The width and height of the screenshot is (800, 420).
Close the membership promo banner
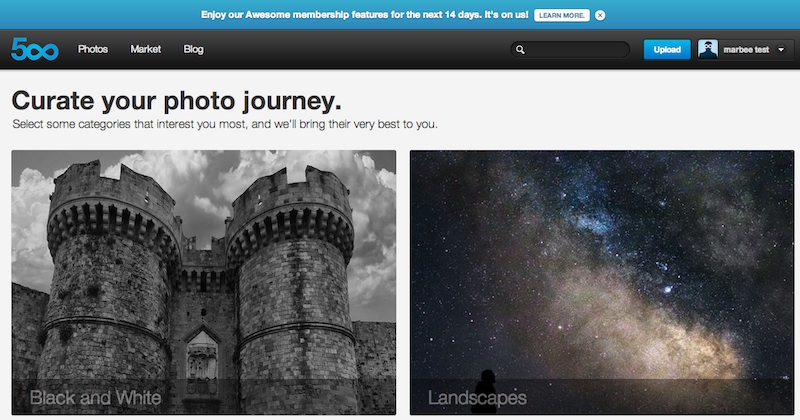[600, 15]
